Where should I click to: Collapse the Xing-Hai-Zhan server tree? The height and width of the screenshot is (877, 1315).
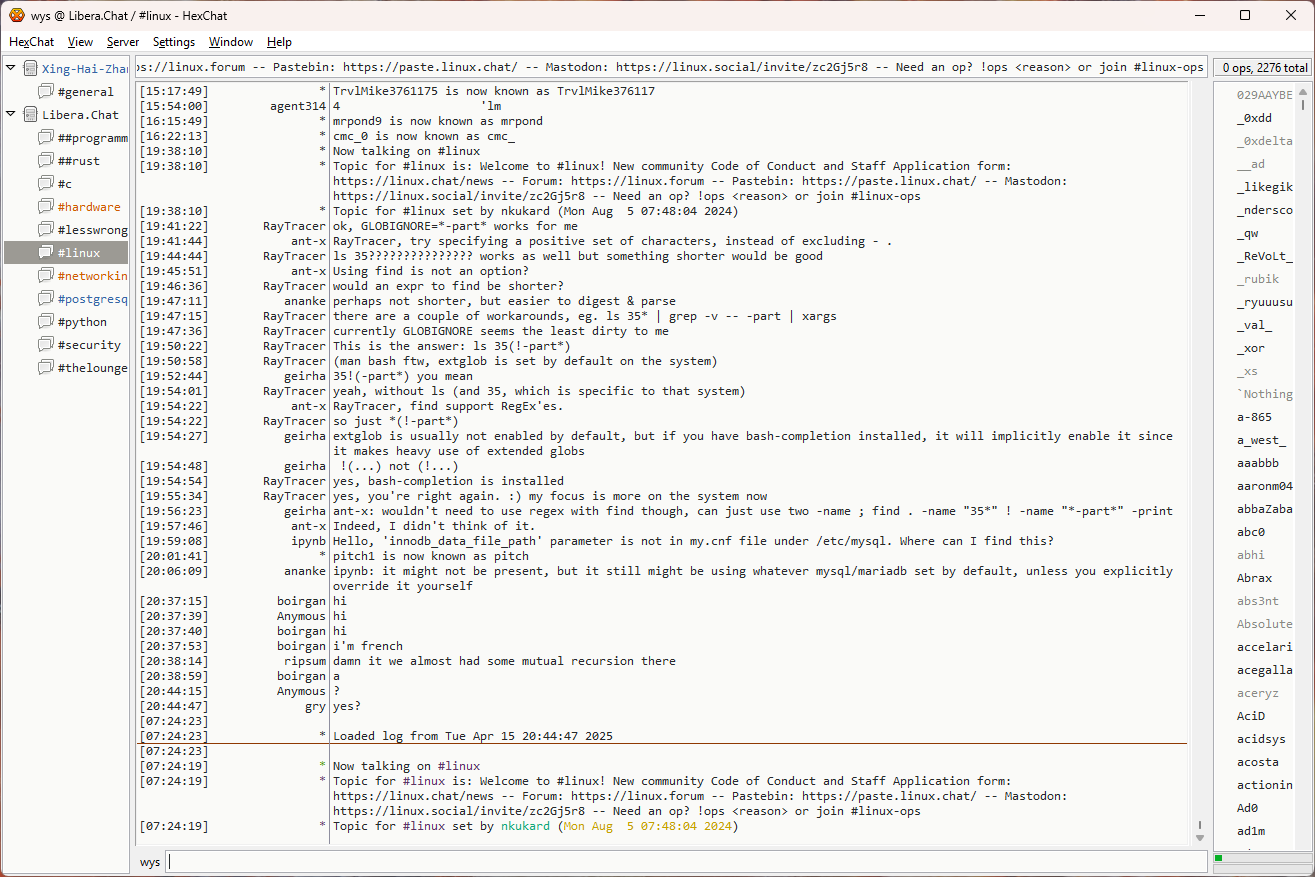click(11, 69)
